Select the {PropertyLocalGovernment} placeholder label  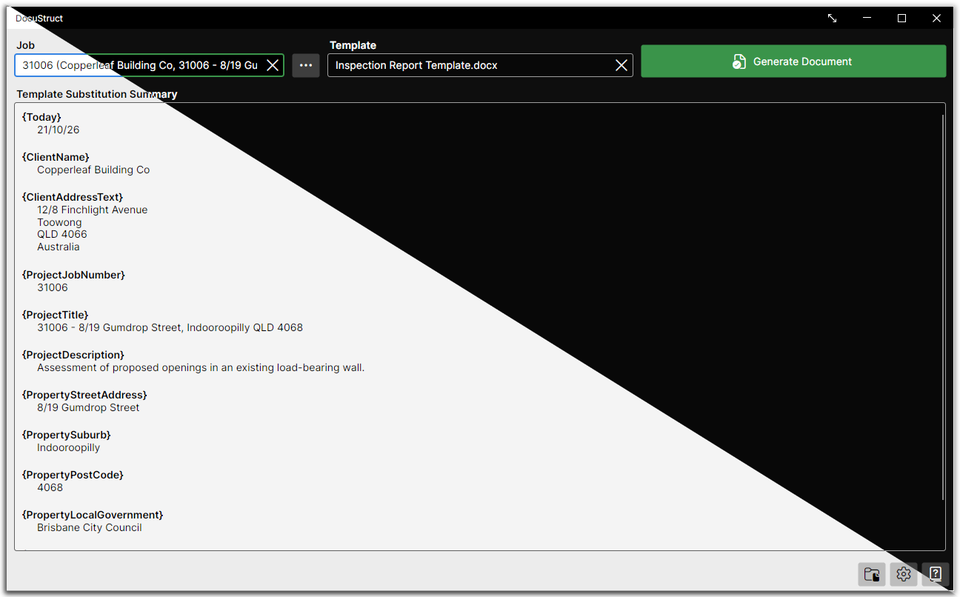92,515
